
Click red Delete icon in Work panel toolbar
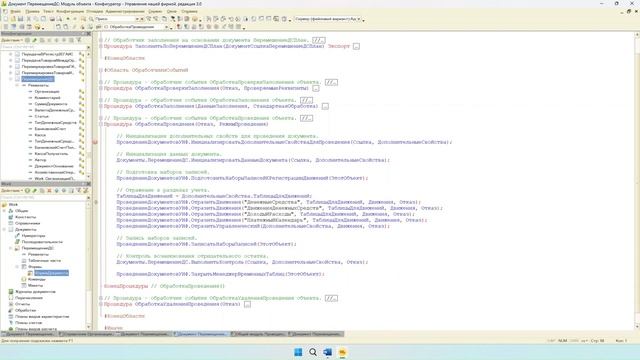click(x=49, y=191)
